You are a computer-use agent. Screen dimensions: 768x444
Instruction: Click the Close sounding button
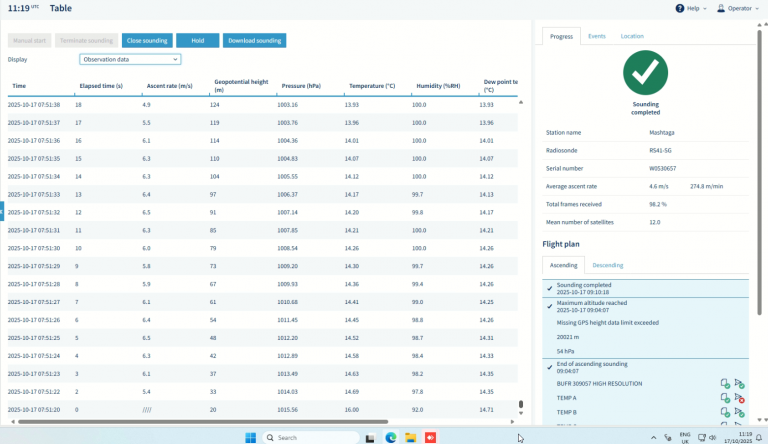pos(146,41)
